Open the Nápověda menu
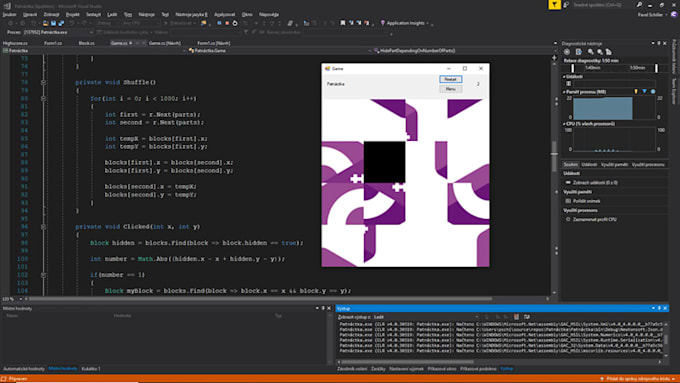 pos(269,14)
